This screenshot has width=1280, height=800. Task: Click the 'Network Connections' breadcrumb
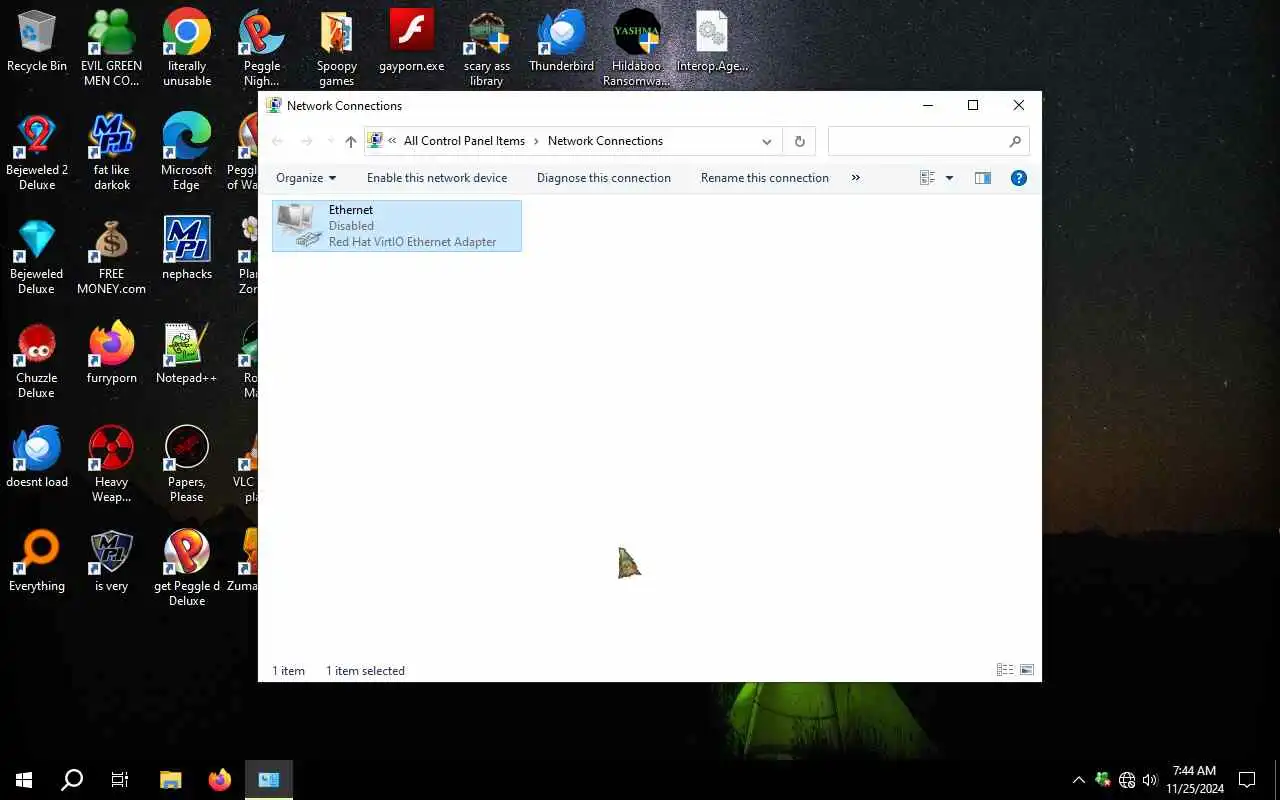pyautogui.click(x=605, y=141)
